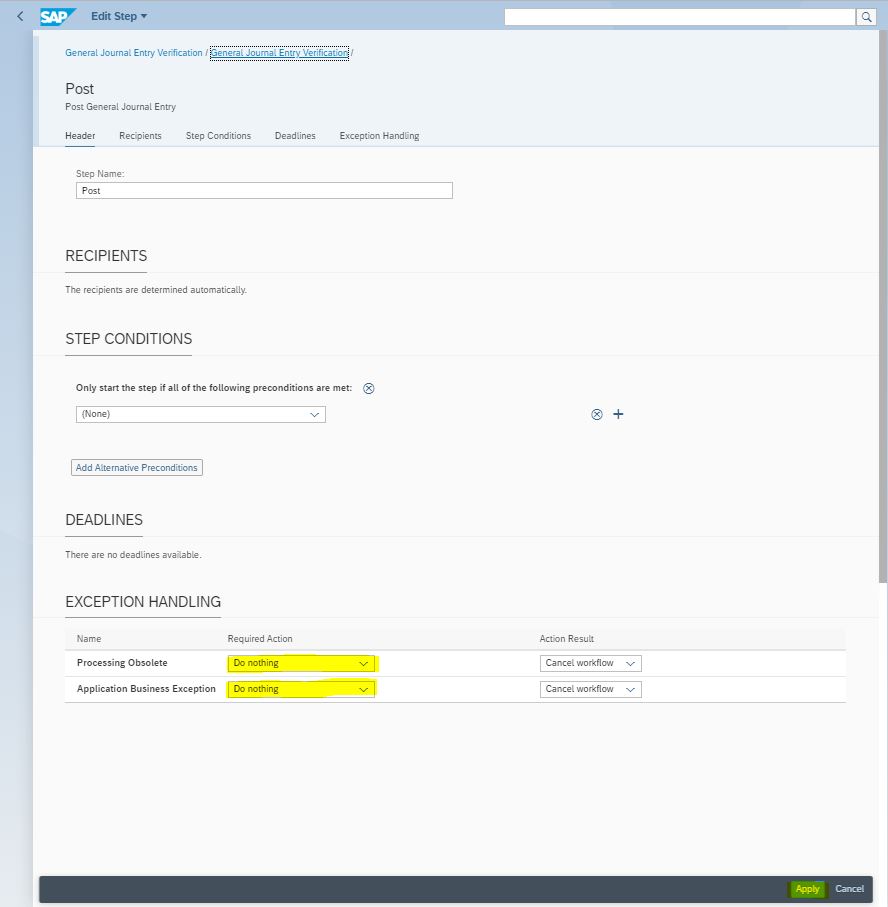The height and width of the screenshot is (907, 888).
Task: Open Action Result dropdown for Application Business Exception
Action: coord(591,689)
